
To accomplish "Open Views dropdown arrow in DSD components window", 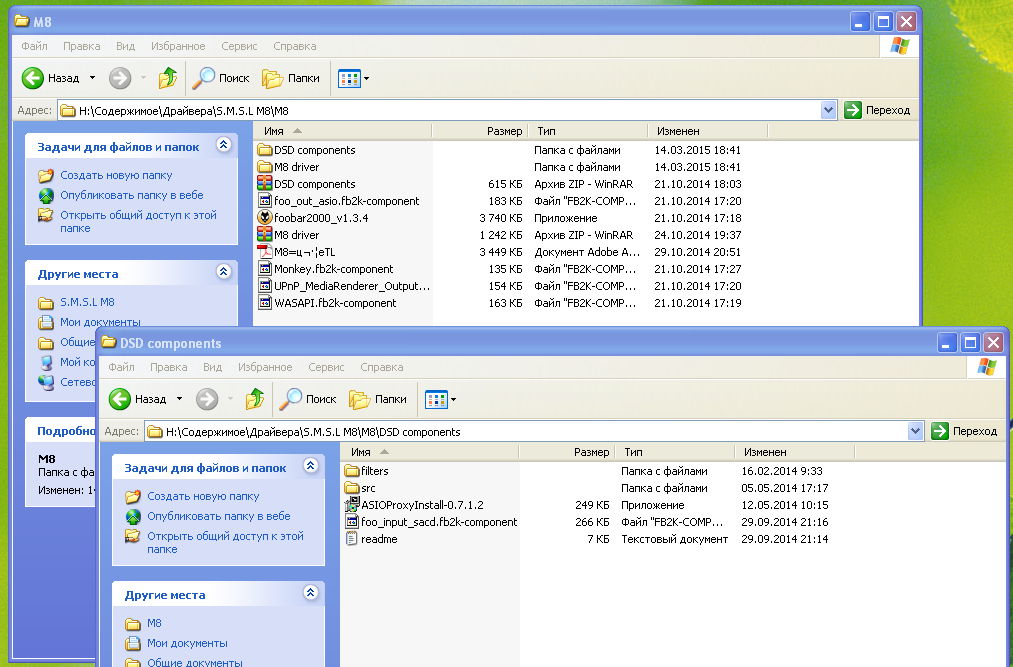I will click(x=454, y=399).
